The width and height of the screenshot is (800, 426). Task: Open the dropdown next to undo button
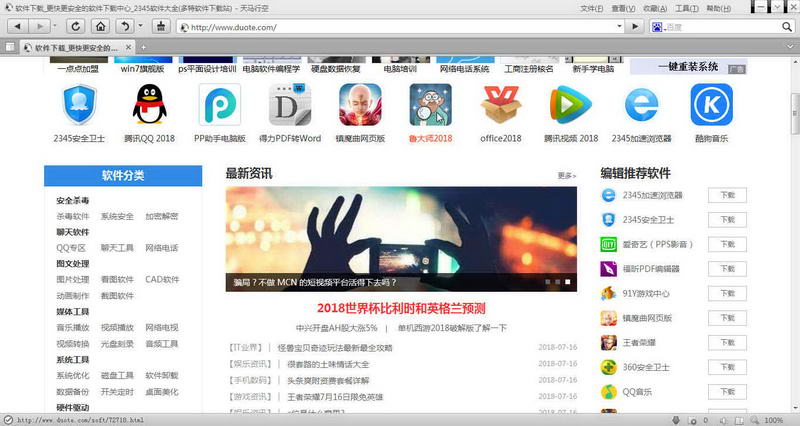141,27
